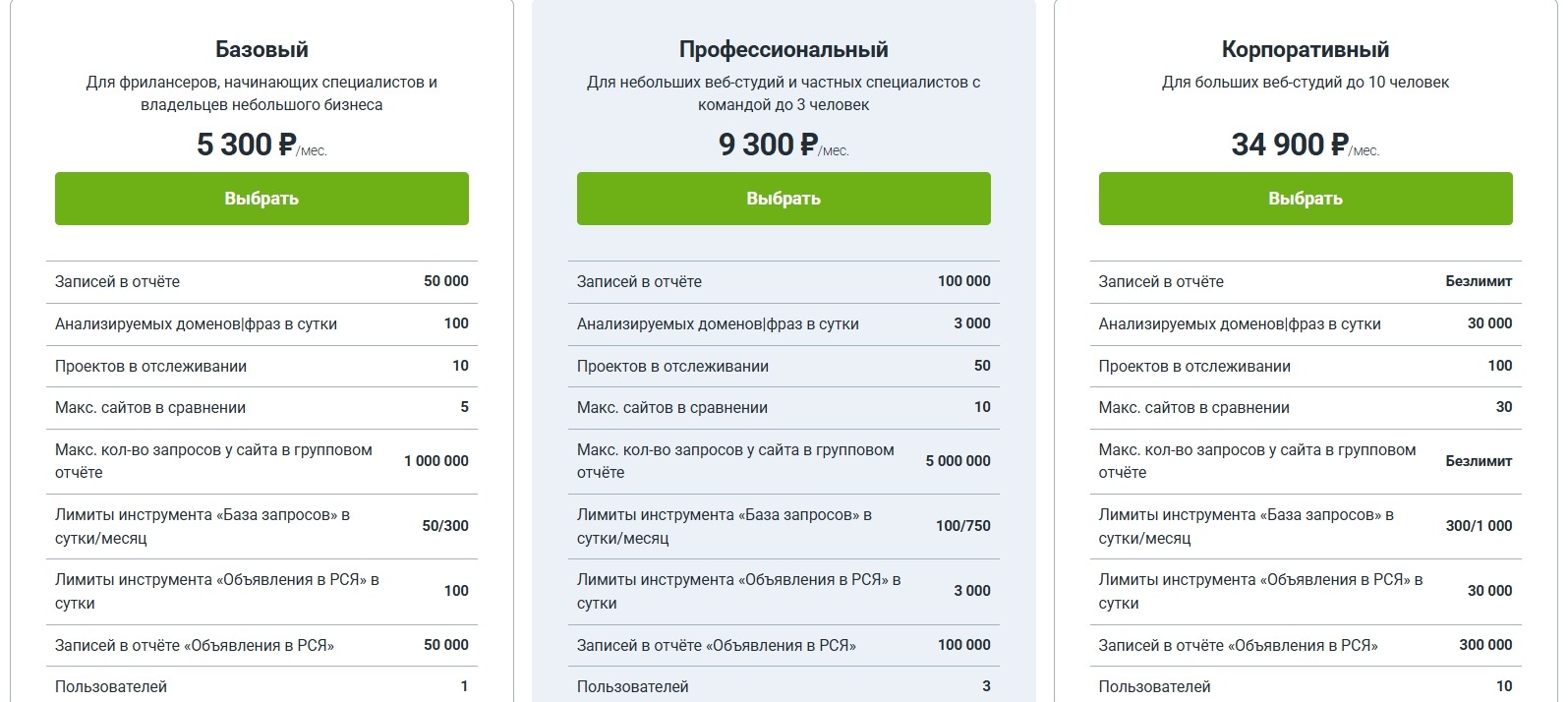
Task: Click Базовый plan's freelancer description text
Action: (261, 93)
